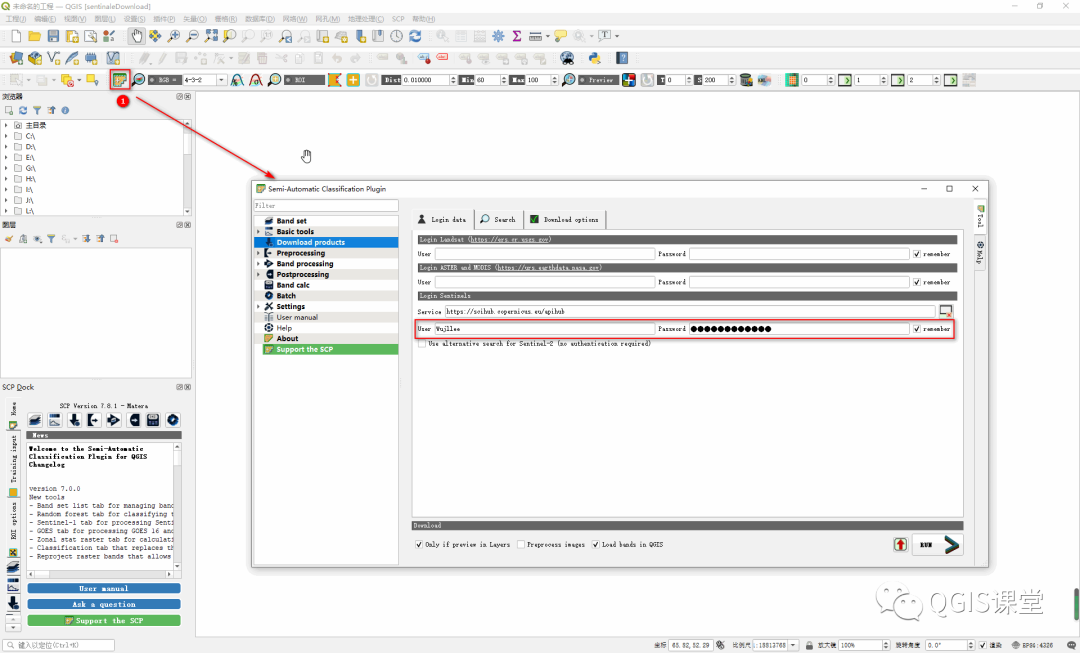Screen dimensions: 1080x653
Task: Select the Login data tab
Action: pyautogui.click(x=443, y=220)
